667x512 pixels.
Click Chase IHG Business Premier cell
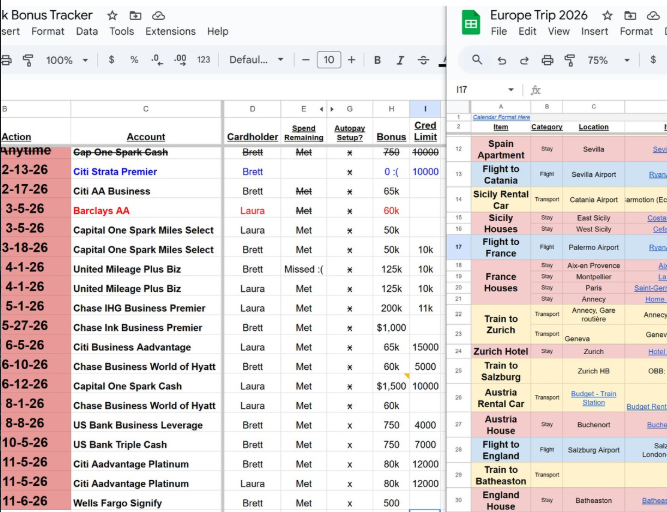[x=146, y=308]
